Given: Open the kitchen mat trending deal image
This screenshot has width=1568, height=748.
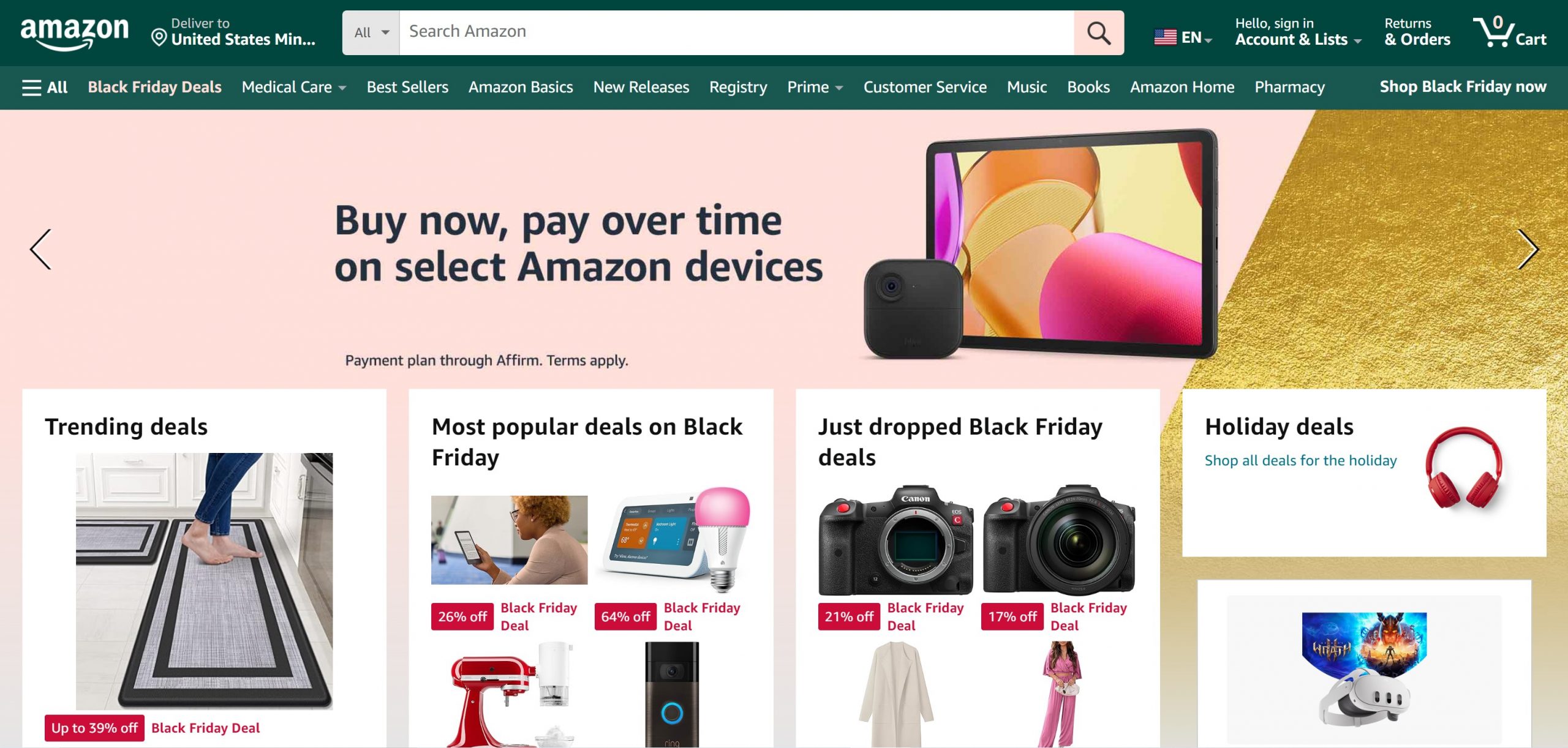Looking at the screenshot, I should click(204, 581).
